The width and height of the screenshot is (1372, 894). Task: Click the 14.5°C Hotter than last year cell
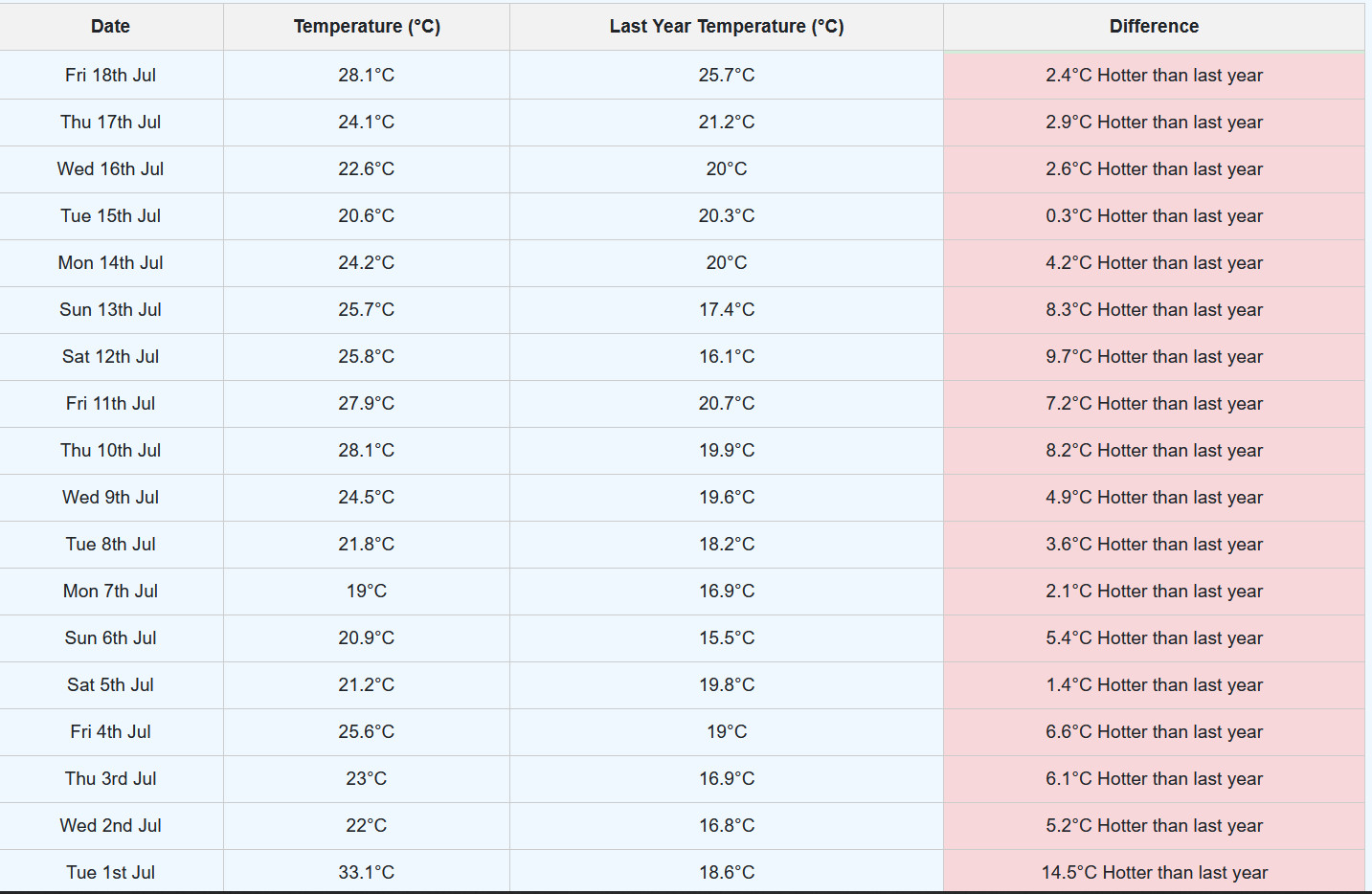(1154, 872)
